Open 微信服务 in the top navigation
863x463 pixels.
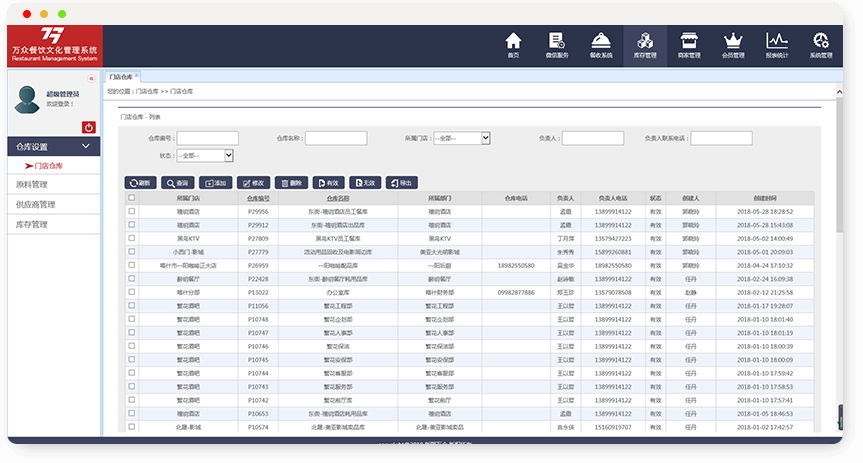click(x=557, y=45)
